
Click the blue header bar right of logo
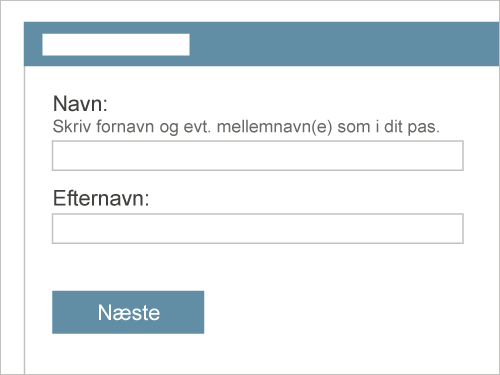pyautogui.click(x=343, y=44)
